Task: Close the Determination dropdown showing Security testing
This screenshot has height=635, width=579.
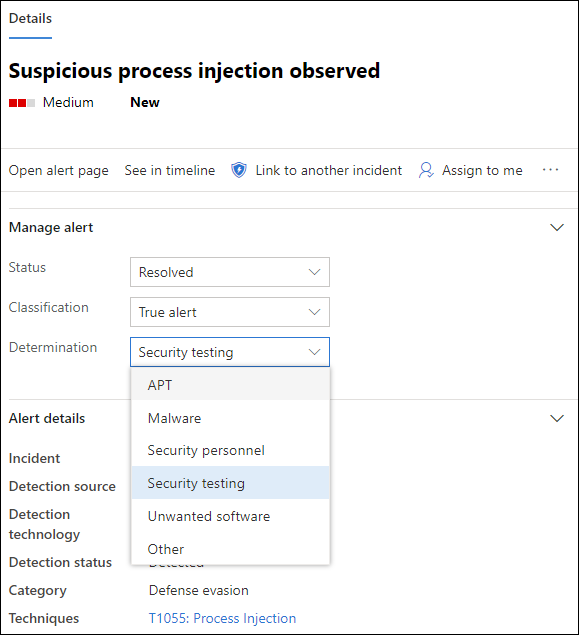Action: coord(230,352)
